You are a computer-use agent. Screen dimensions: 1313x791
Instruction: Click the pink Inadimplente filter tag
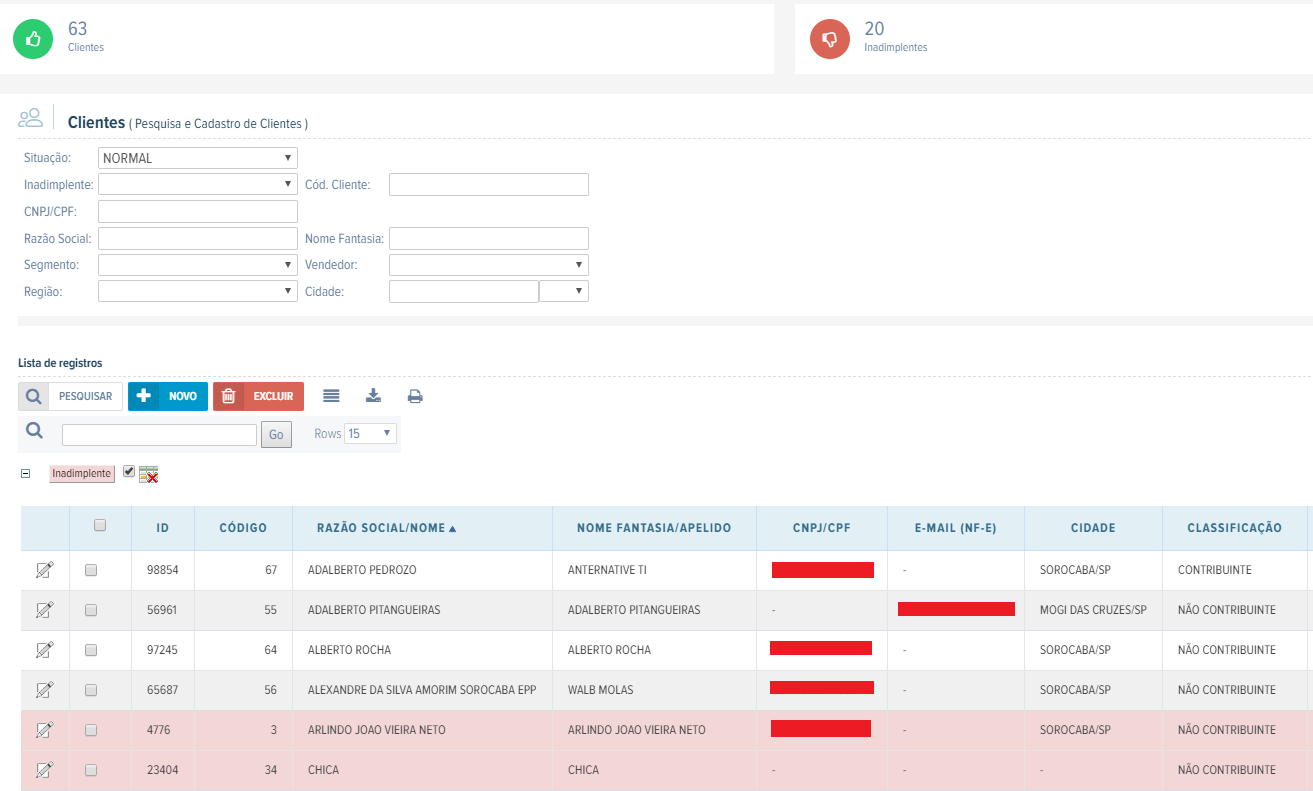point(82,474)
